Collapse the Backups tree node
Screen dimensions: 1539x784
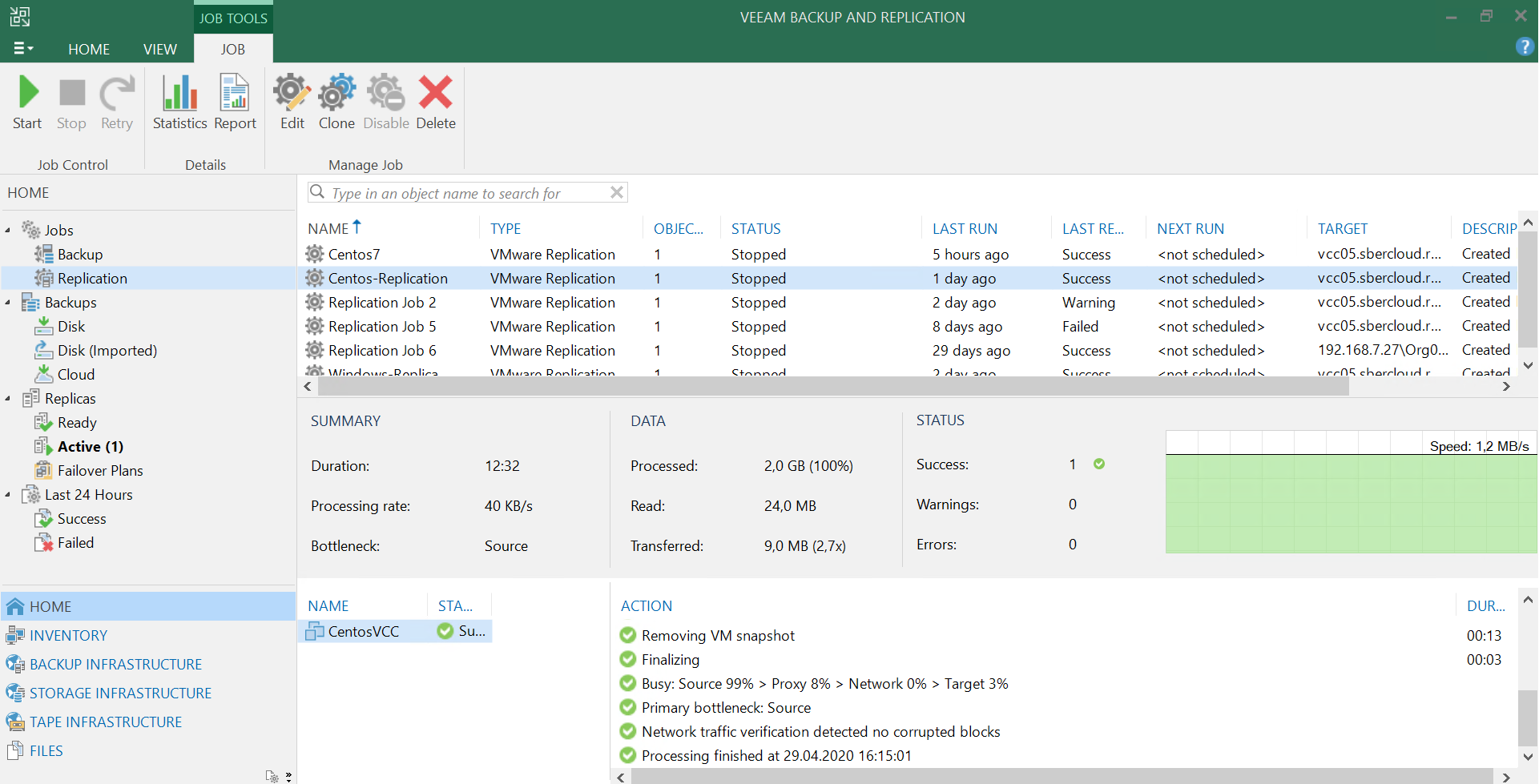8,303
